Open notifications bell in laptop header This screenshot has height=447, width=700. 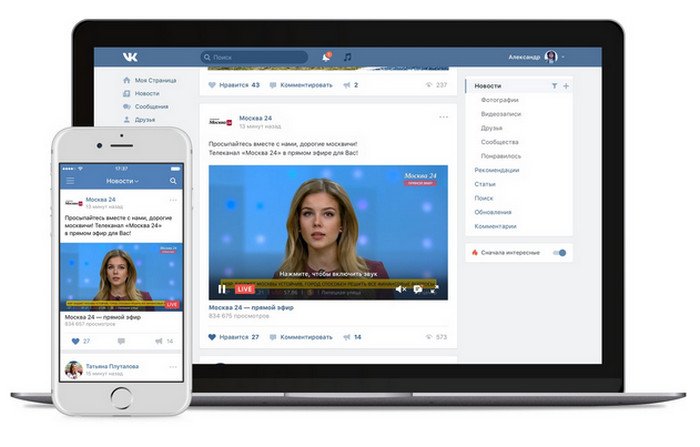click(x=326, y=57)
